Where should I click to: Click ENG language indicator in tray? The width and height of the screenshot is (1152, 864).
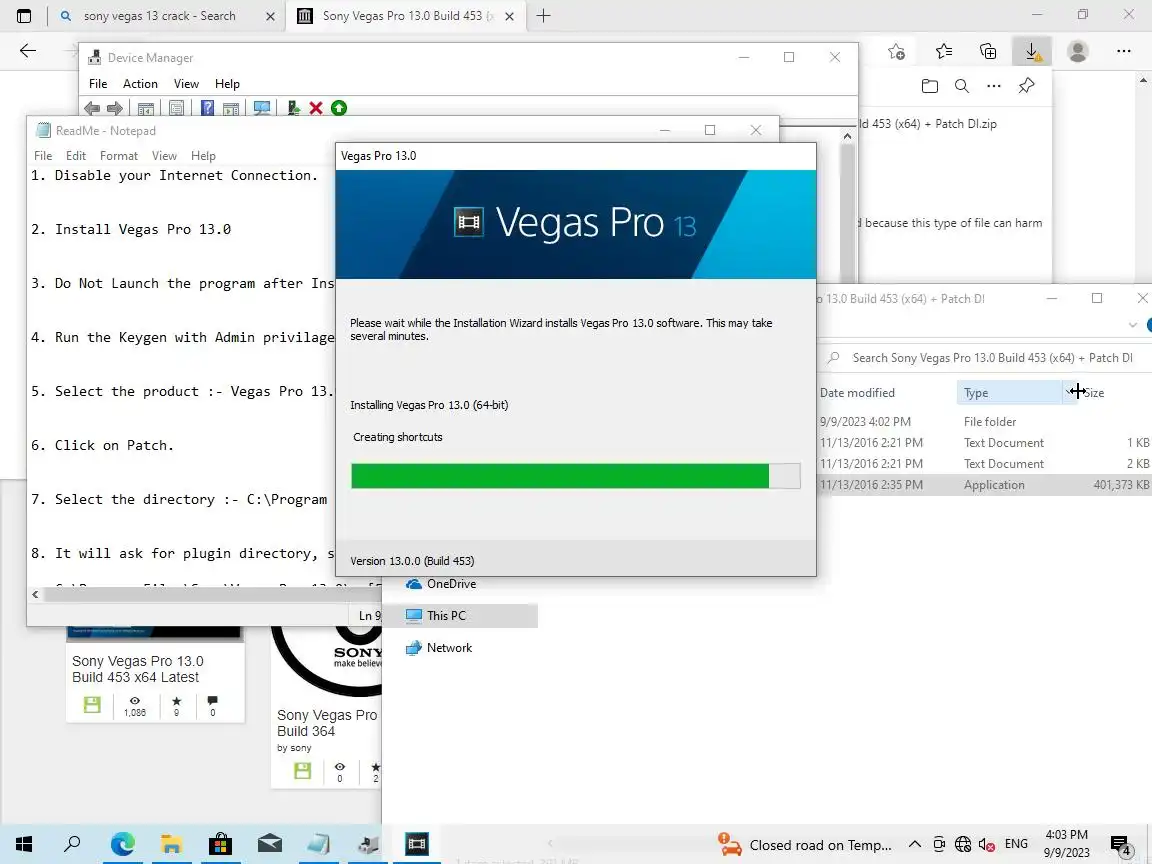tap(1016, 844)
